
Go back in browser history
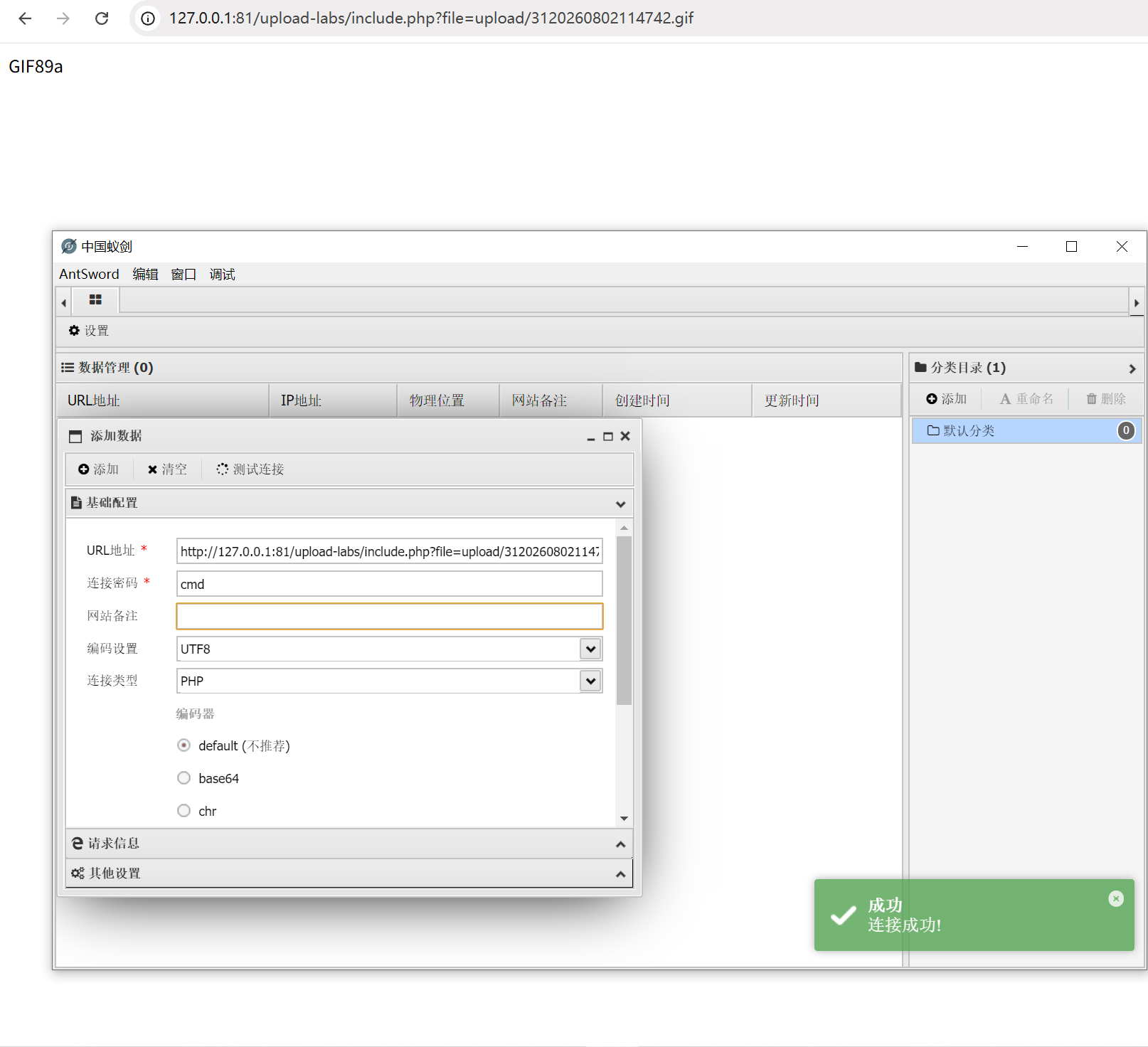[25, 18]
